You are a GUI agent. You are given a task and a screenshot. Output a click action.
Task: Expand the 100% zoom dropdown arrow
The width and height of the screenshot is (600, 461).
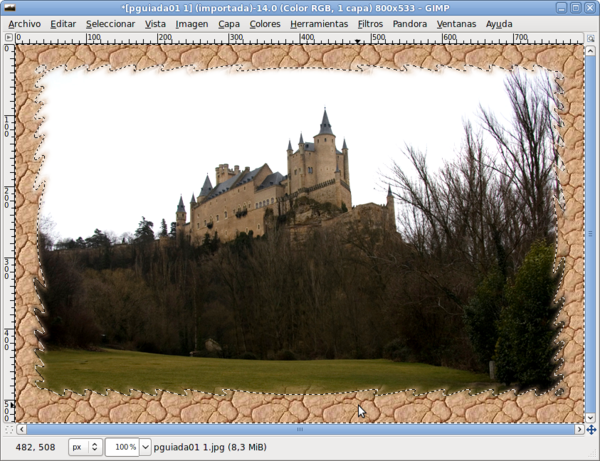pyautogui.click(x=146, y=447)
